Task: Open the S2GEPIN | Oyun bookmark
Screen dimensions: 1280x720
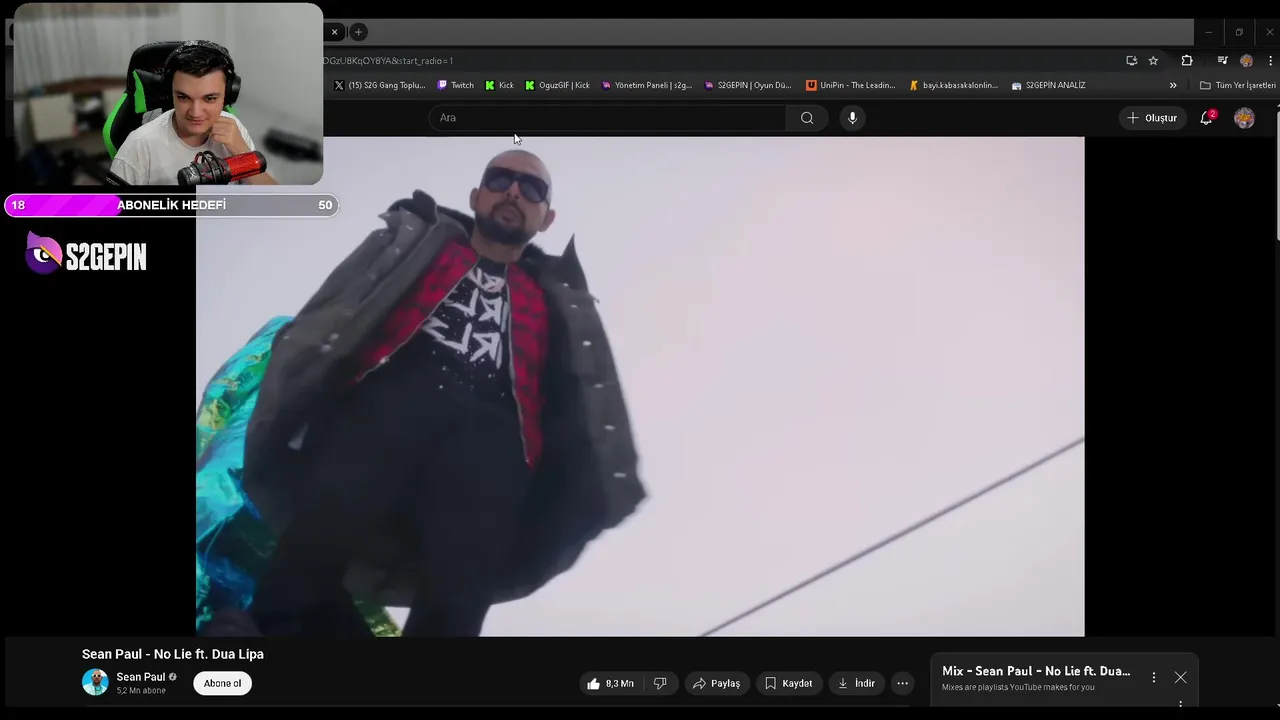Action: 748,85
